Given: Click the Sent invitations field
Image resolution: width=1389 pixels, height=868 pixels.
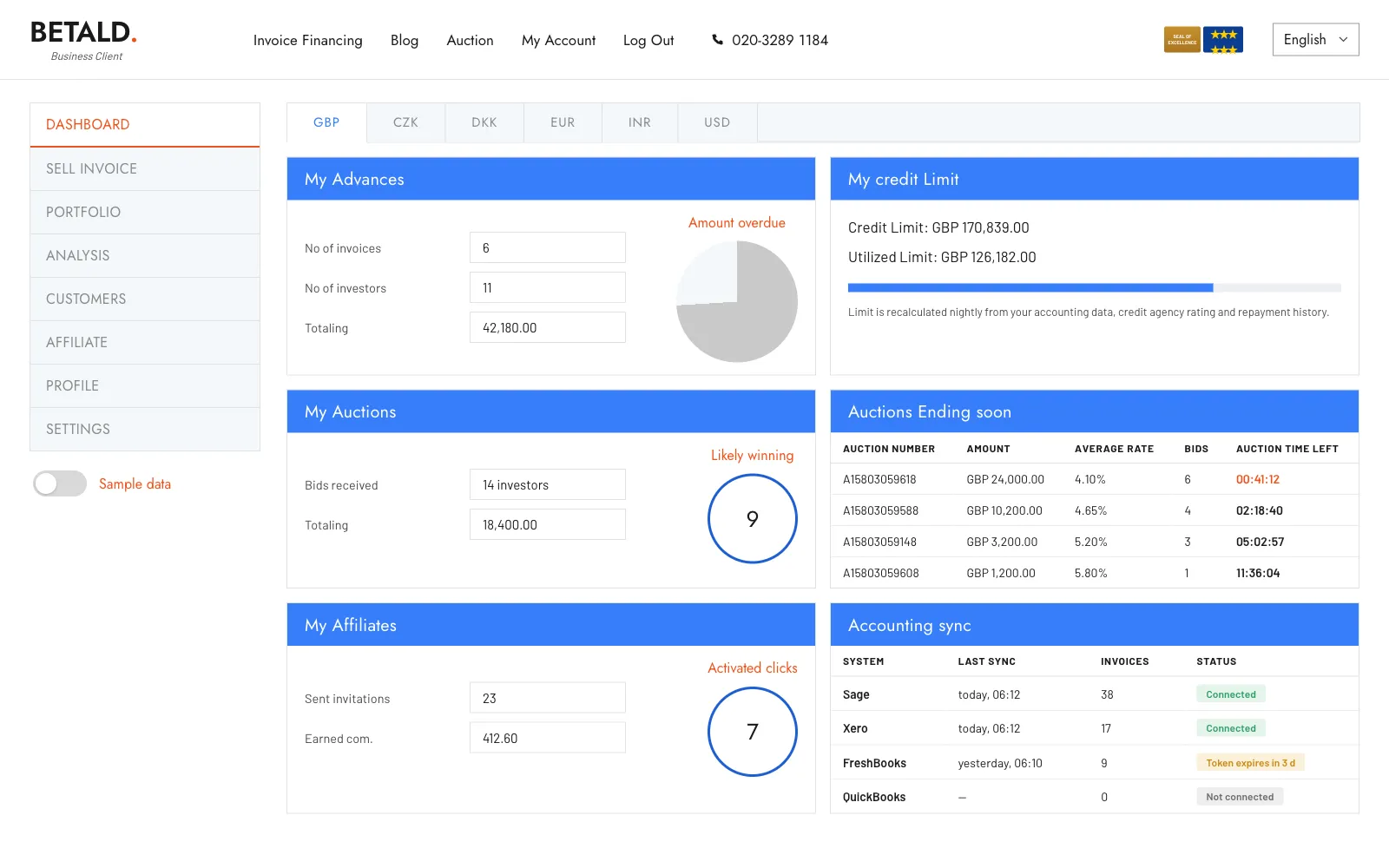Looking at the screenshot, I should click(x=548, y=698).
